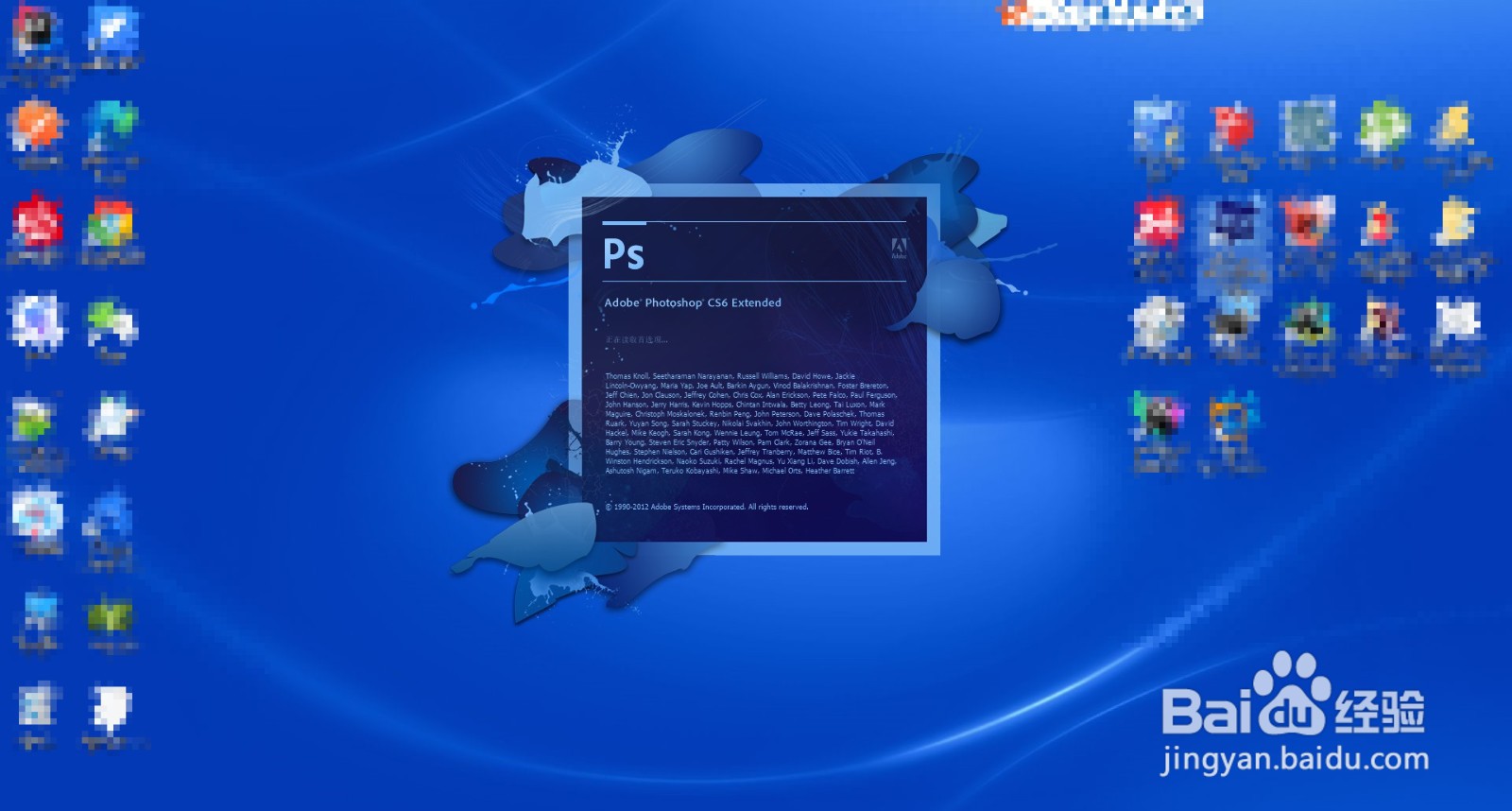Click the Adobe logo on the Photoshop splash

[x=899, y=250]
